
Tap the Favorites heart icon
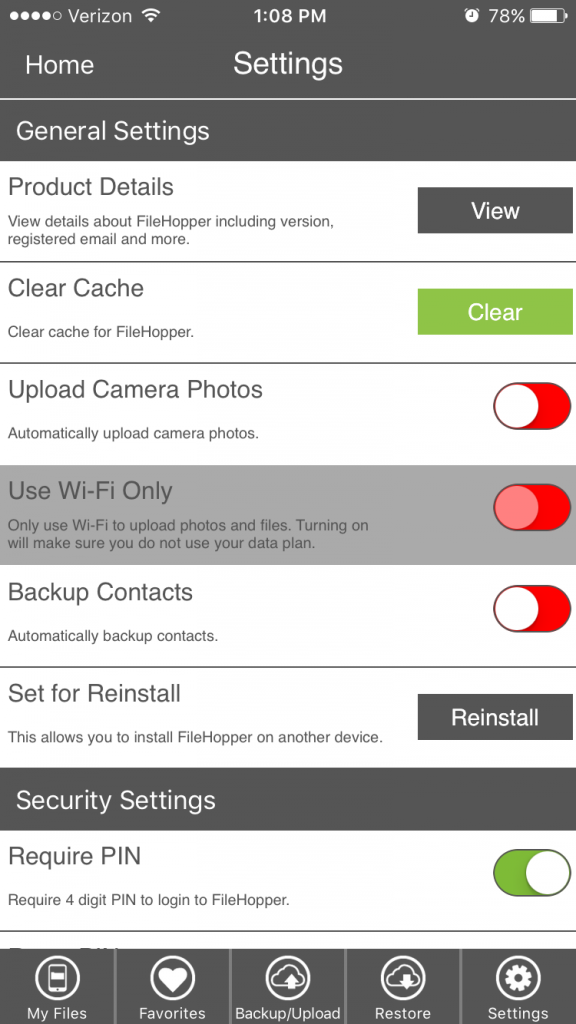pos(172,978)
